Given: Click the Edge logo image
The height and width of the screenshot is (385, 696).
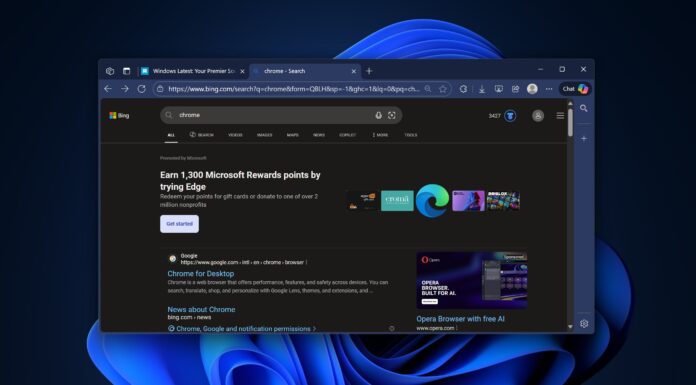Looking at the screenshot, I should (433, 201).
